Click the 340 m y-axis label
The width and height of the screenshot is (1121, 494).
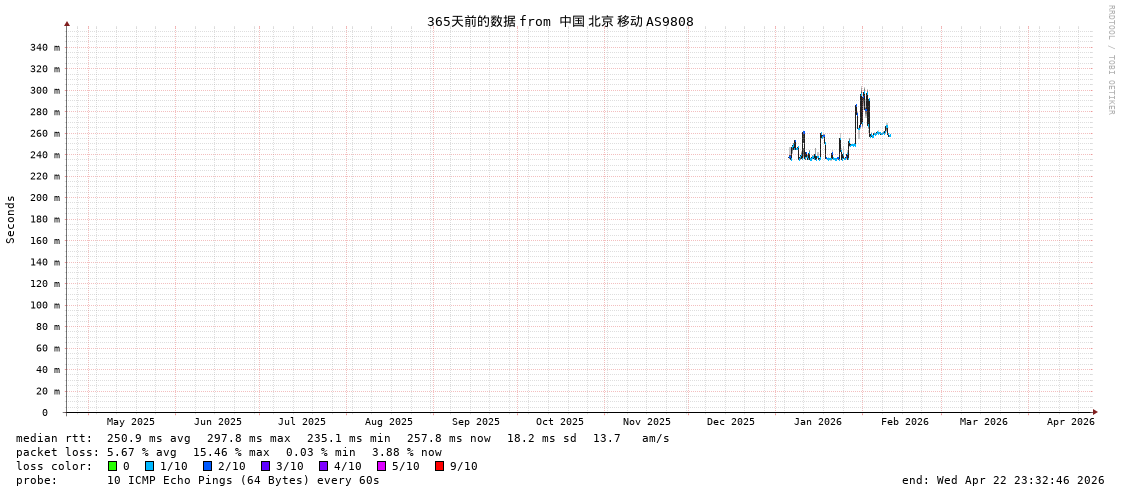coord(44,48)
